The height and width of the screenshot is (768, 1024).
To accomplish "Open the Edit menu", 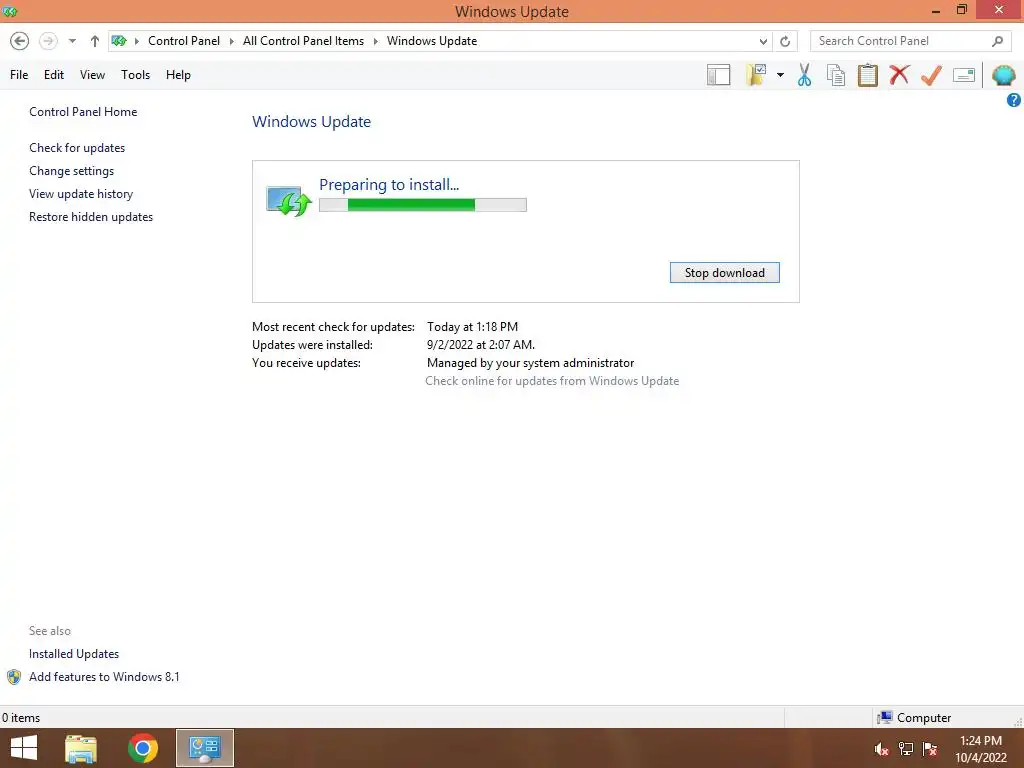I will tap(54, 74).
